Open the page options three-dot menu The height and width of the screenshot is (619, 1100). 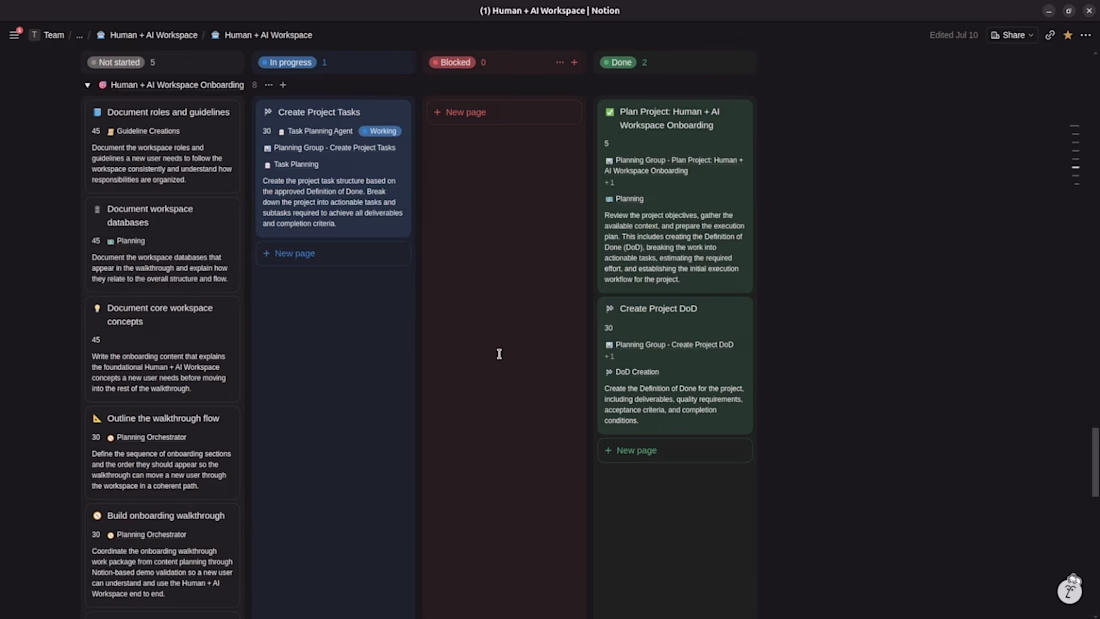pyautogui.click(x=1086, y=35)
